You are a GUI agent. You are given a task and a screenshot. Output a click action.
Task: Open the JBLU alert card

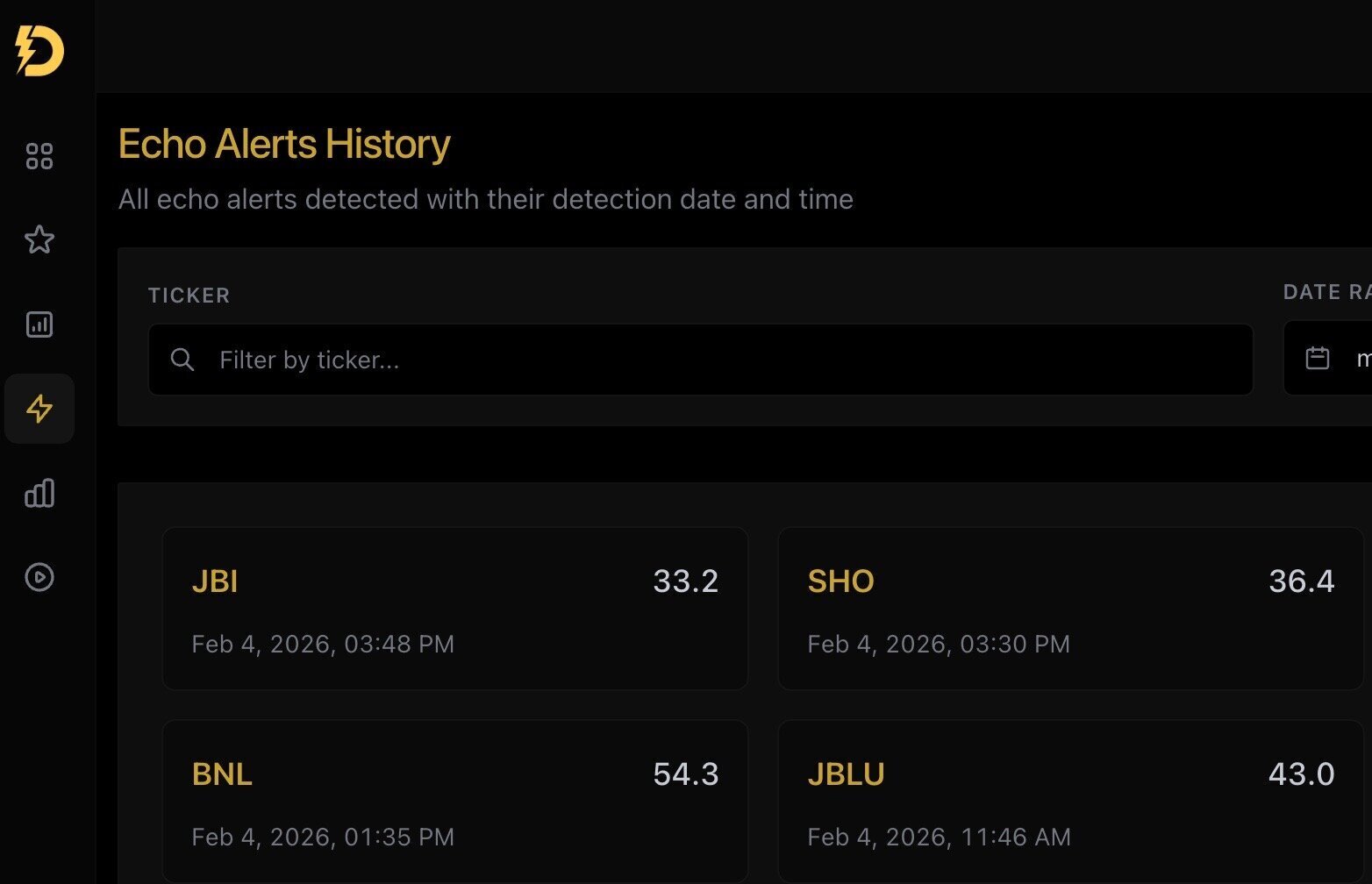1070,802
